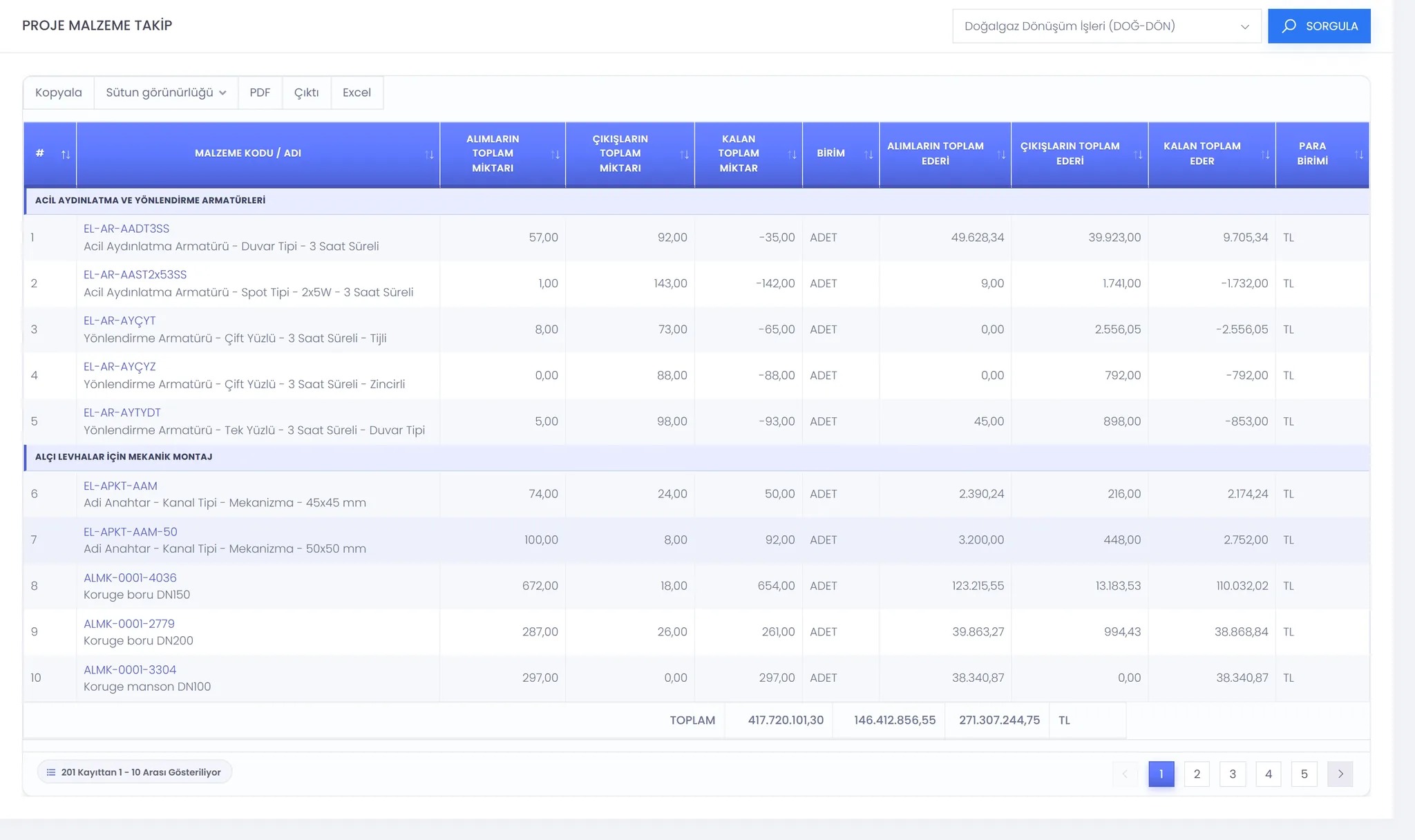
Task: Click the ACİL AYDINLATMA VE YÖNLENDİRME ARMATÜRLERİ group row
Action: pos(696,200)
